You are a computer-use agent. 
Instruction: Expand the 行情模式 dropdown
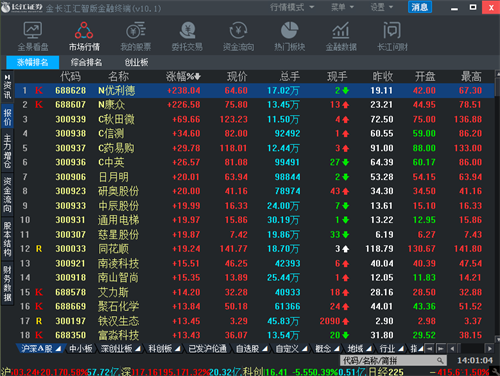[292, 7]
